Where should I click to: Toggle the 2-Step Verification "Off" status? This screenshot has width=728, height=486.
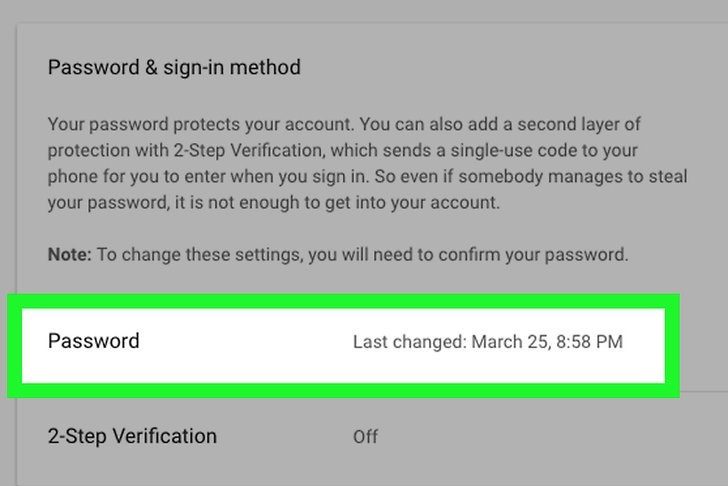[x=366, y=437]
